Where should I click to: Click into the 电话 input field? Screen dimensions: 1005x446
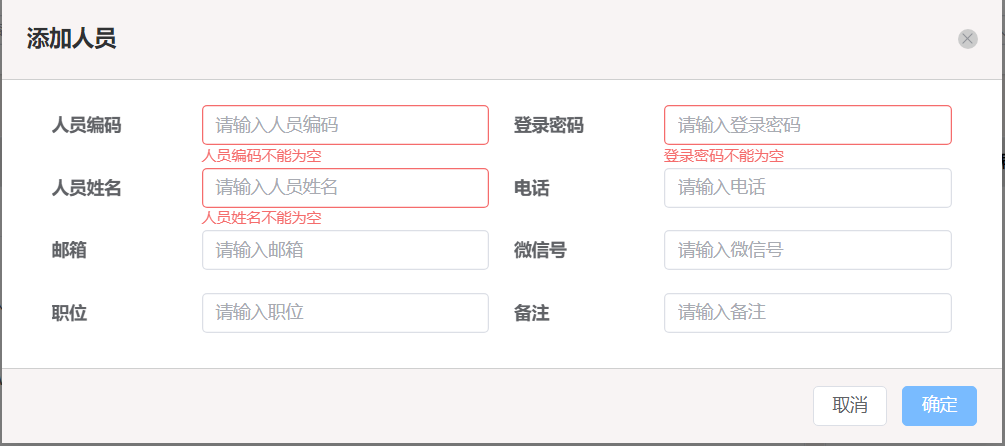tap(808, 188)
